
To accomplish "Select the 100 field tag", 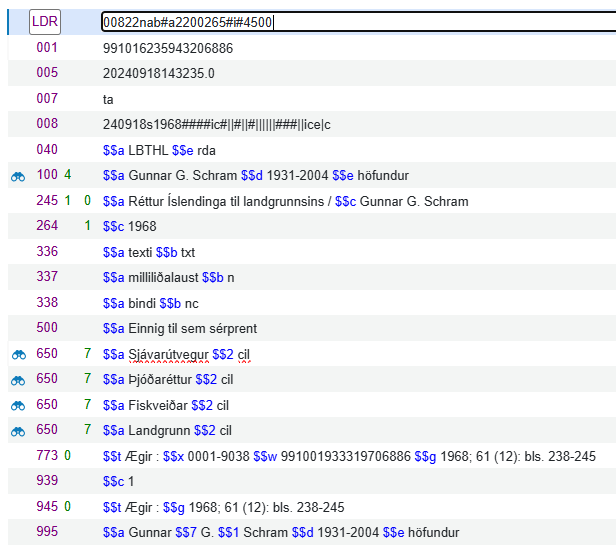I will click(47, 175).
